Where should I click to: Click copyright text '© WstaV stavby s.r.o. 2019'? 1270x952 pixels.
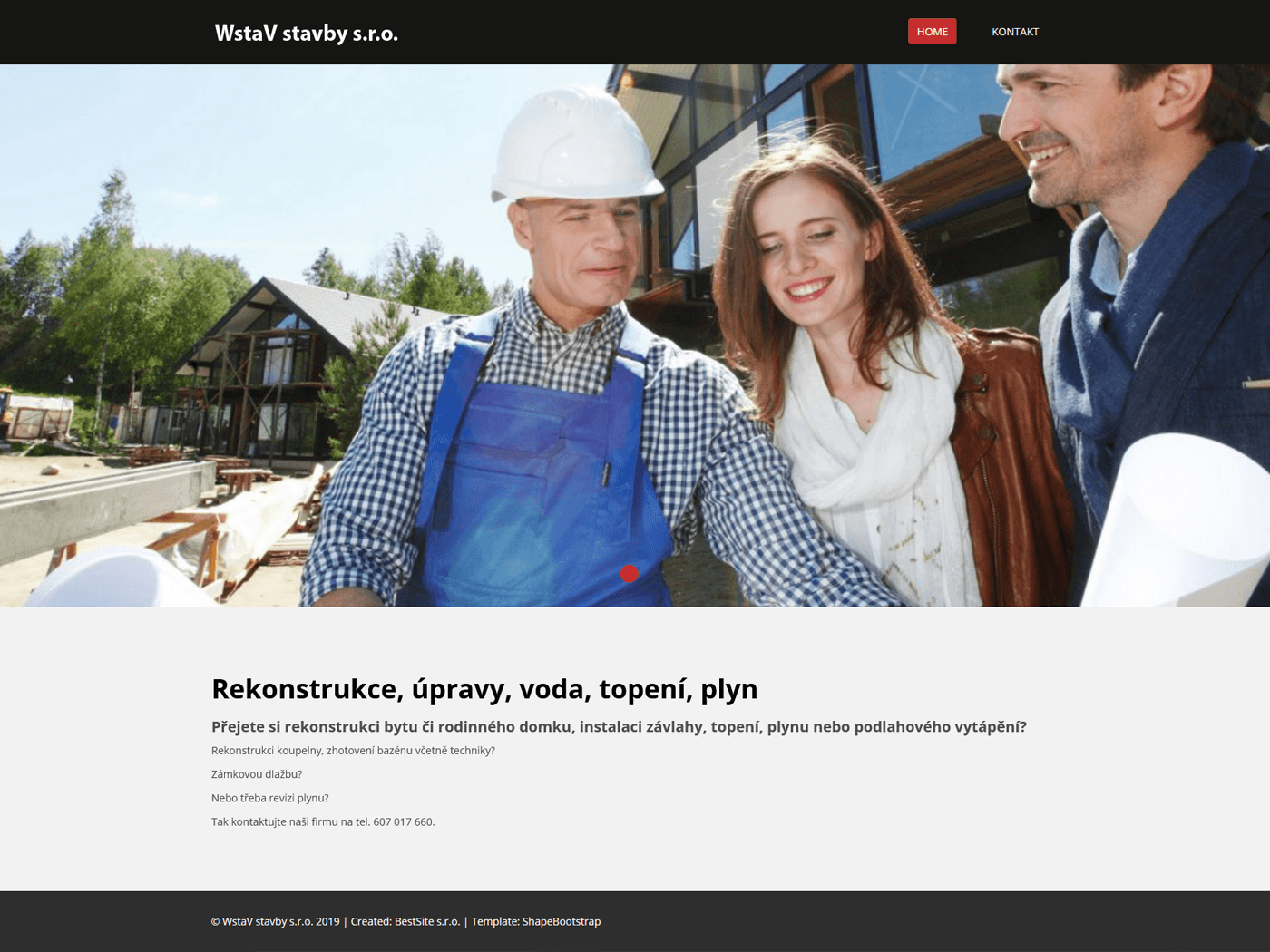276,921
